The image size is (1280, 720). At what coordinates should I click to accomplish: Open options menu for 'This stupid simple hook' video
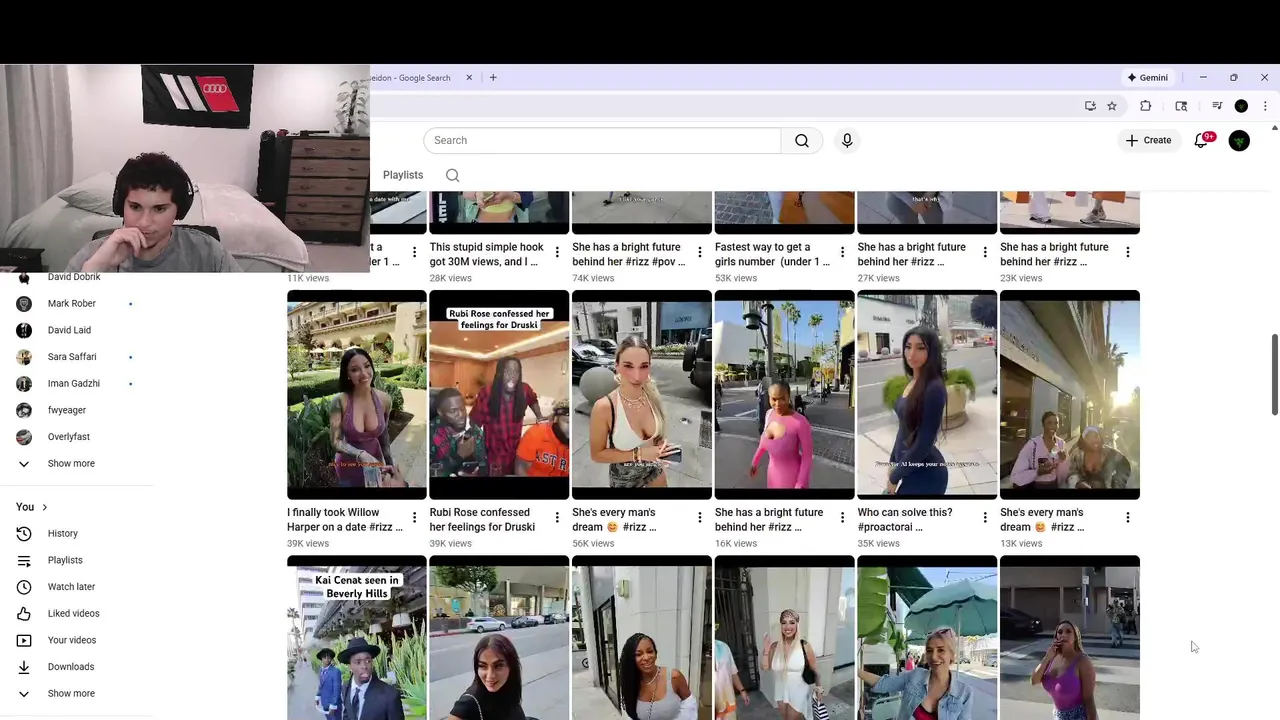(x=557, y=252)
